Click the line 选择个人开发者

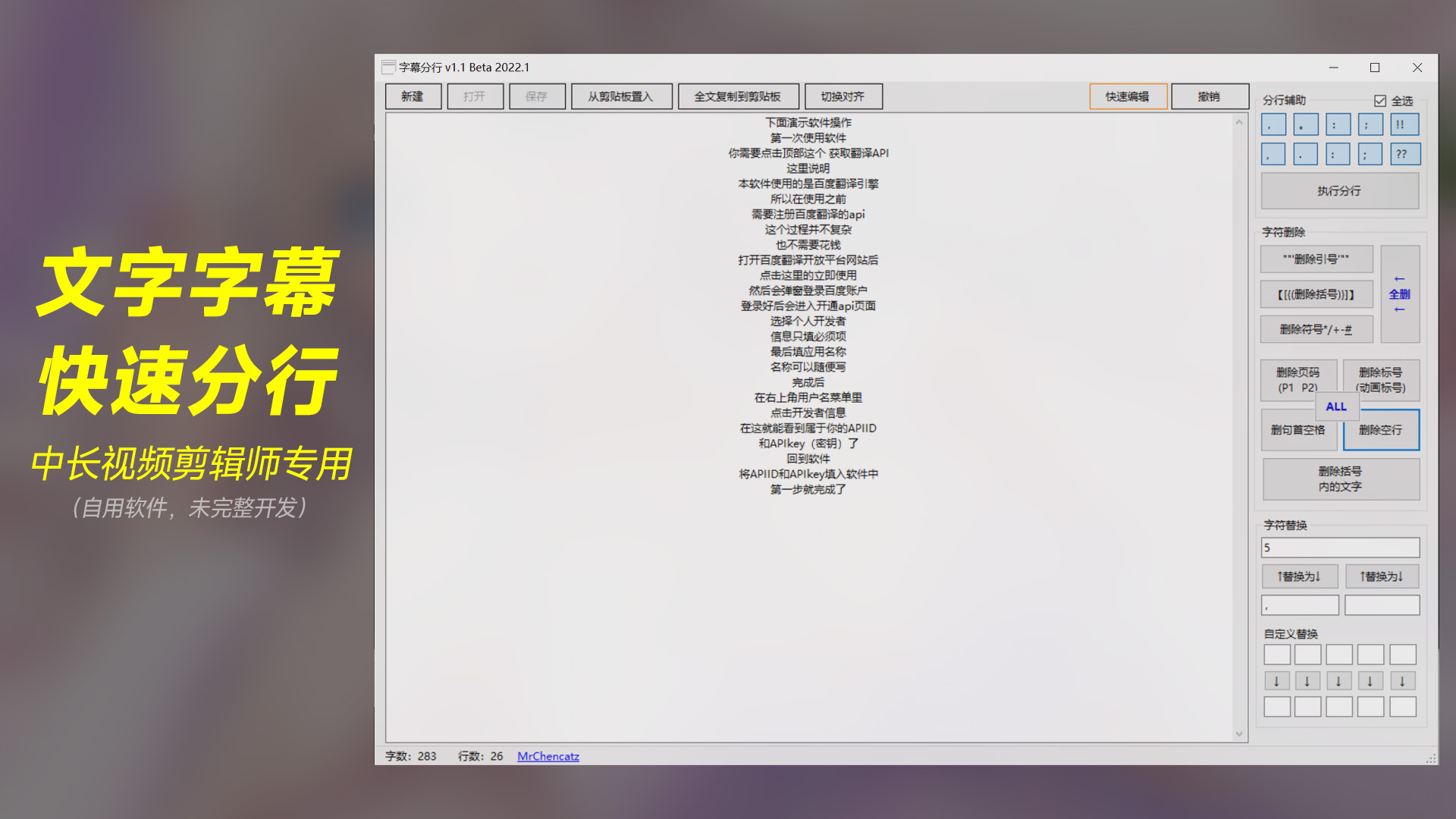pyautogui.click(x=808, y=322)
